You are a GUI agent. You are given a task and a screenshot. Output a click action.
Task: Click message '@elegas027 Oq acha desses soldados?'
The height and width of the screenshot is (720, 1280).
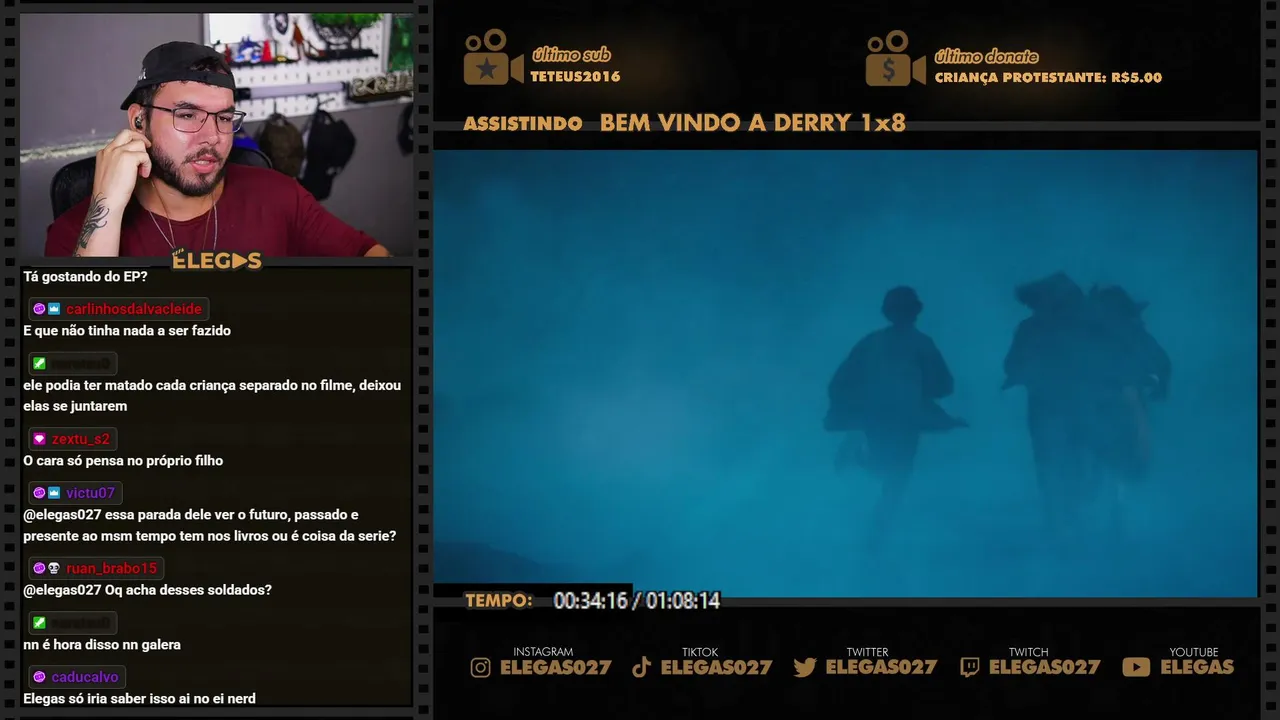[x=147, y=590]
